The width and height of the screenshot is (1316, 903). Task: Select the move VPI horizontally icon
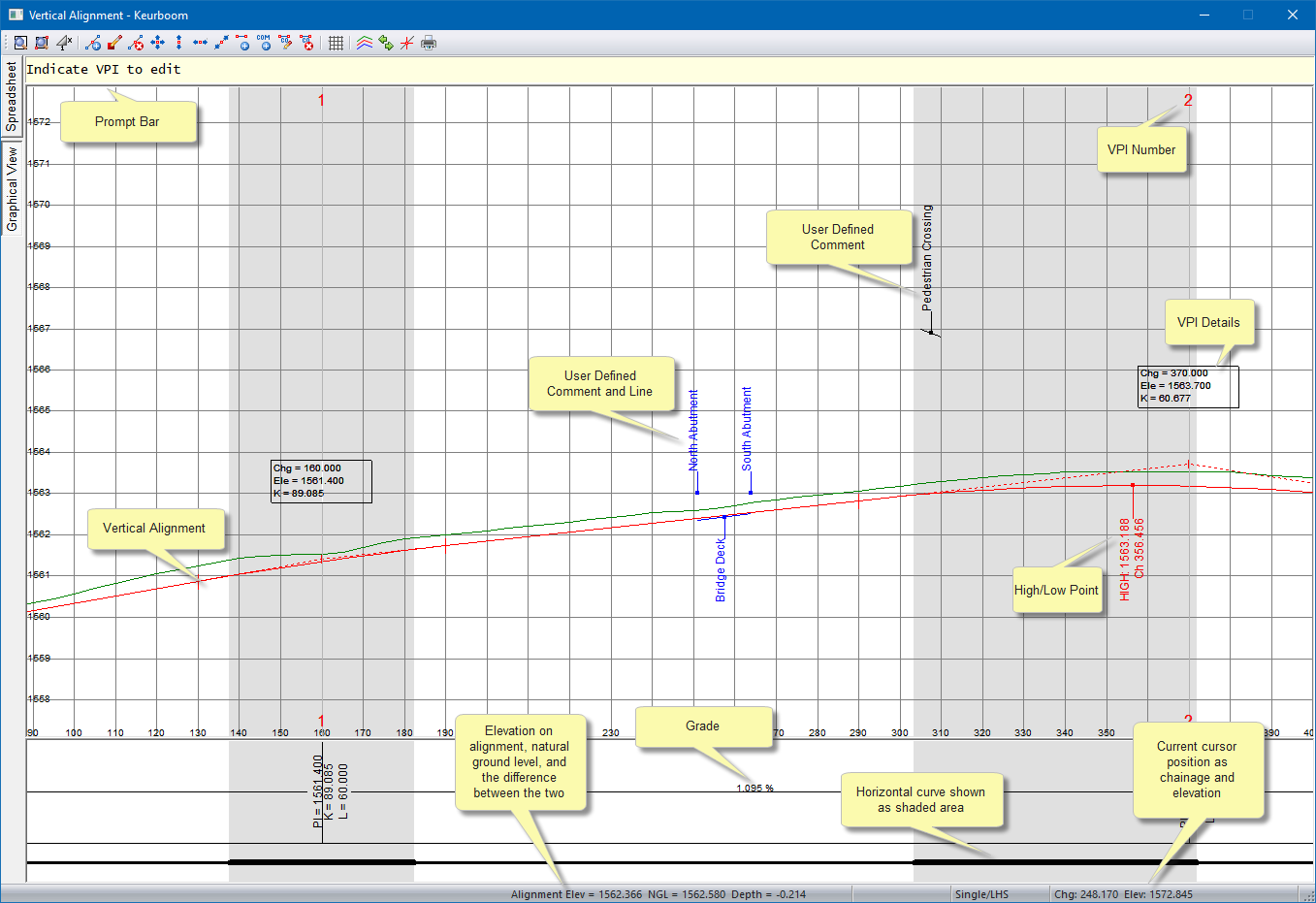(200, 43)
